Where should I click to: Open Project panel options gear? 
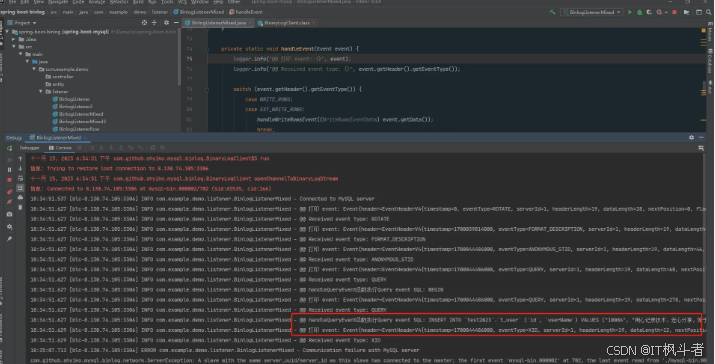pyautogui.click(x=166, y=22)
